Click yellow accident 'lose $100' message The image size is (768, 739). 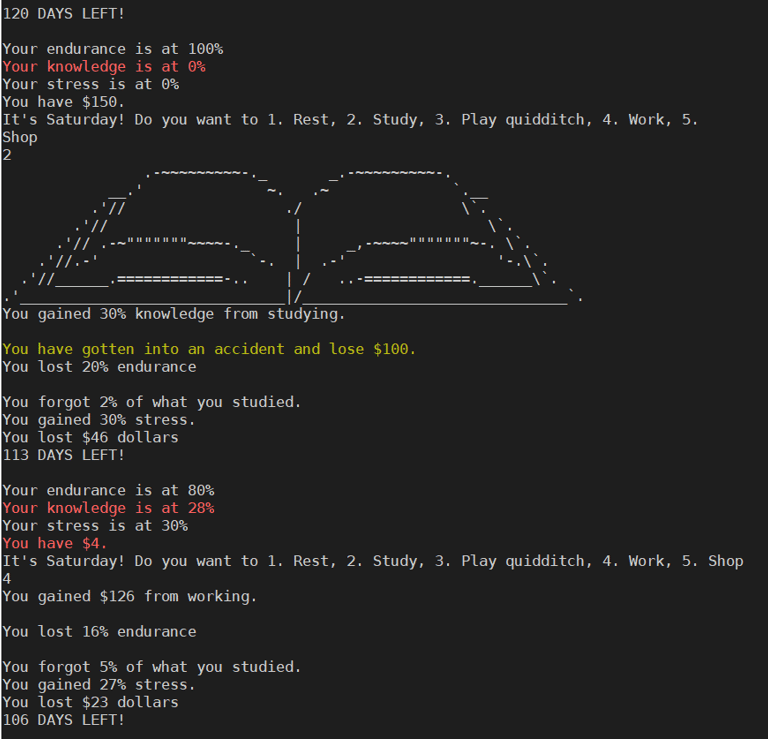click(x=209, y=349)
